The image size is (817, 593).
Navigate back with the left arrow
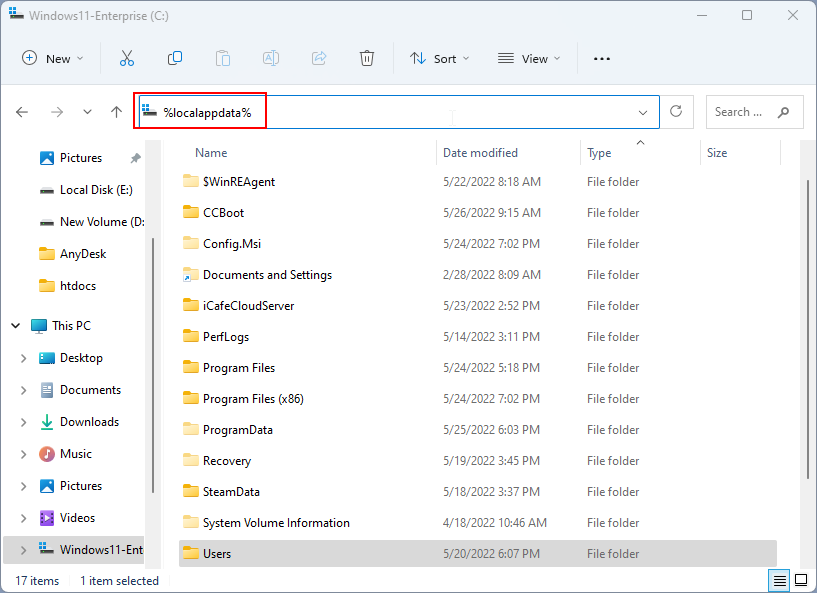pos(22,113)
